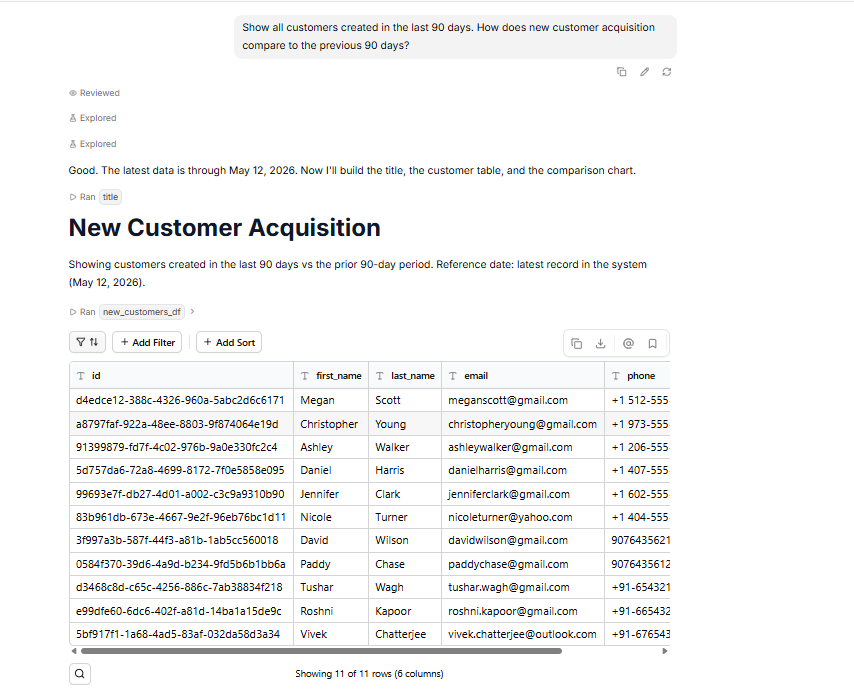Expand the first Explored step
The width and height of the screenshot is (854, 696).
[x=93, y=118]
